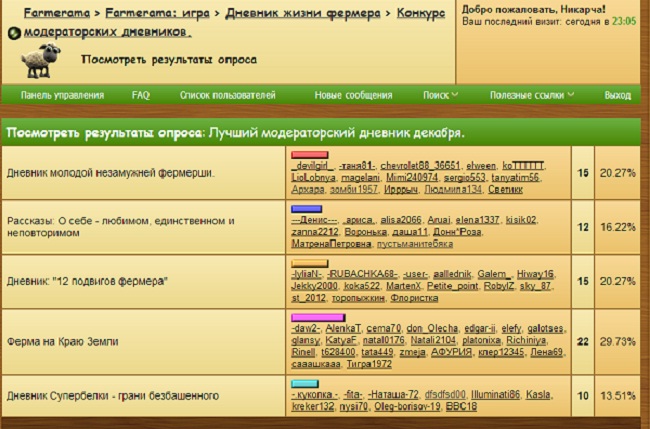Open voter profile galotses
Viewport: 650px width, 429px height.
pos(545,329)
